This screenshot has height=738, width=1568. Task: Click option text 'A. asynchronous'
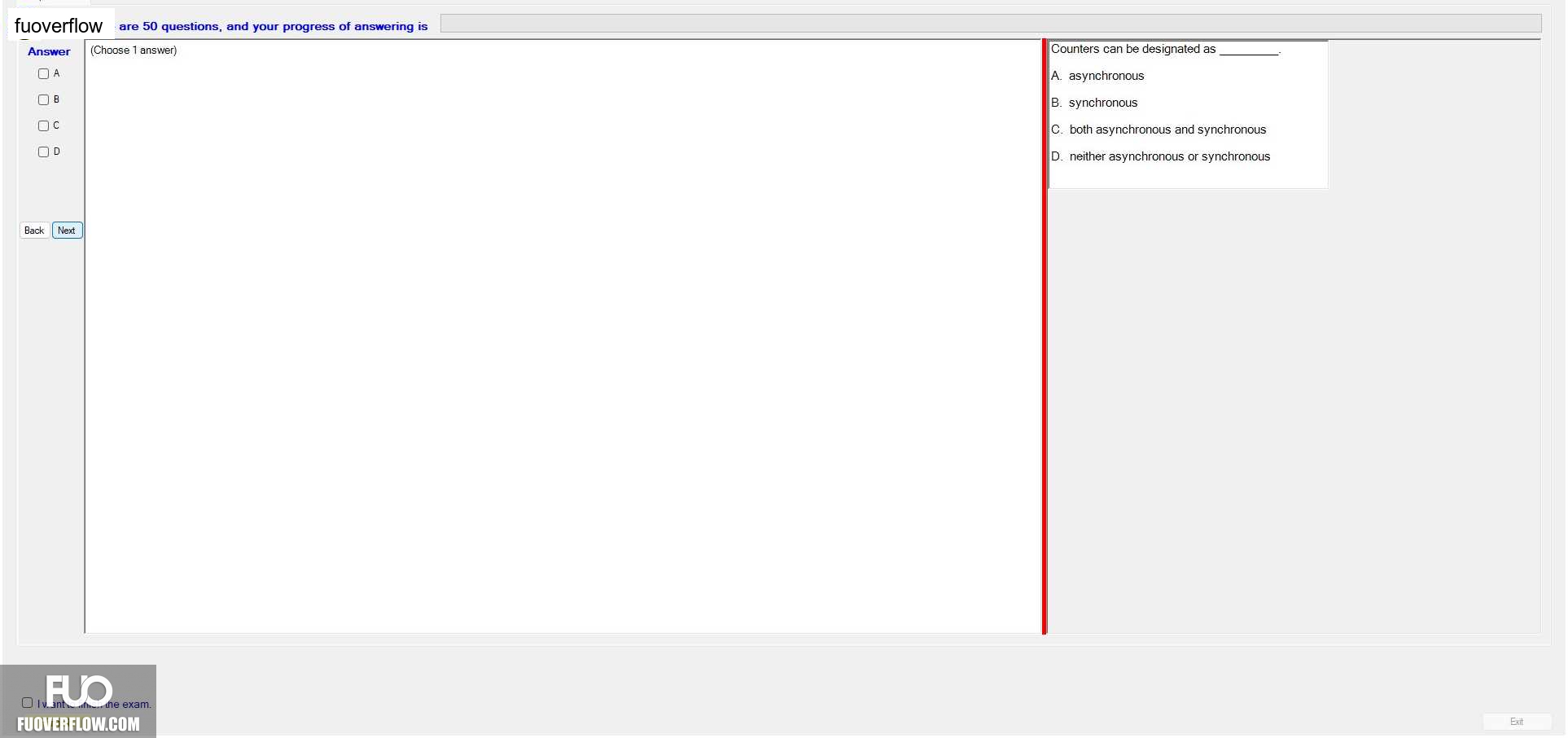[x=1097, y=76]
